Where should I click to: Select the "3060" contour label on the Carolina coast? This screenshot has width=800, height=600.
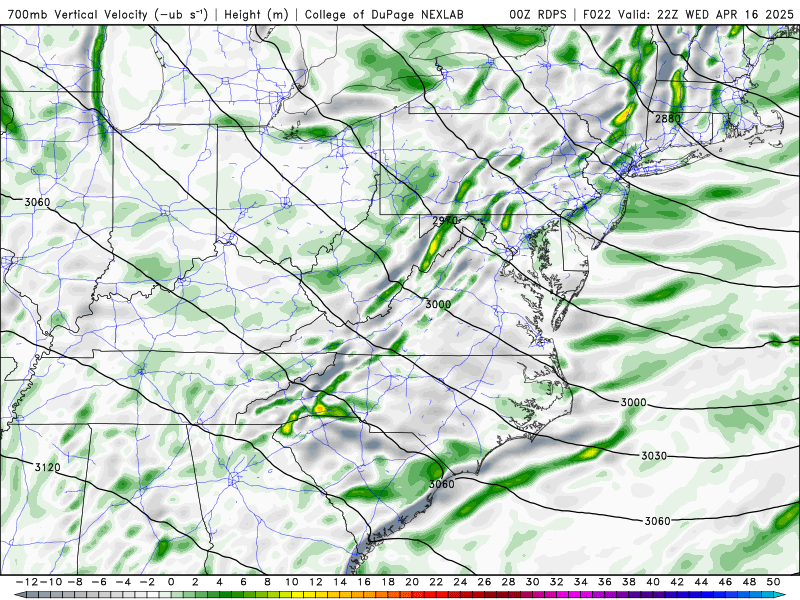tap(441, 483)
